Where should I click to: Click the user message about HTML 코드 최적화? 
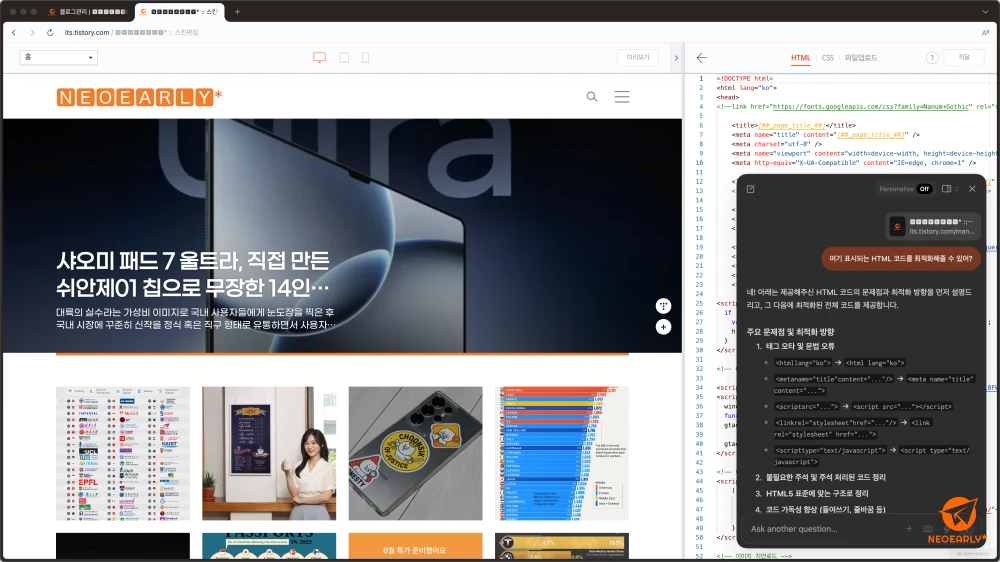901,258
